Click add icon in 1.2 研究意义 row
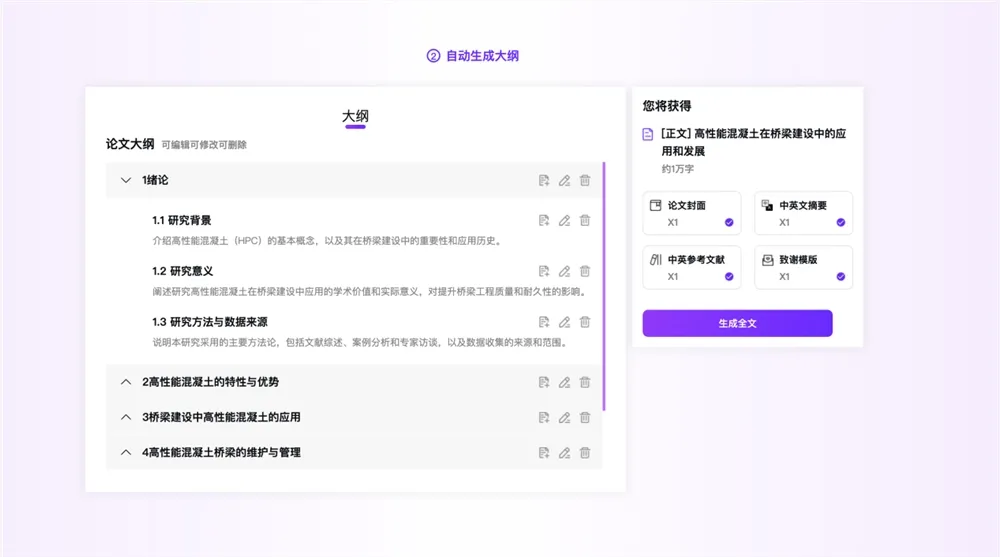1000x557 pixels. (x=544, y=271)
